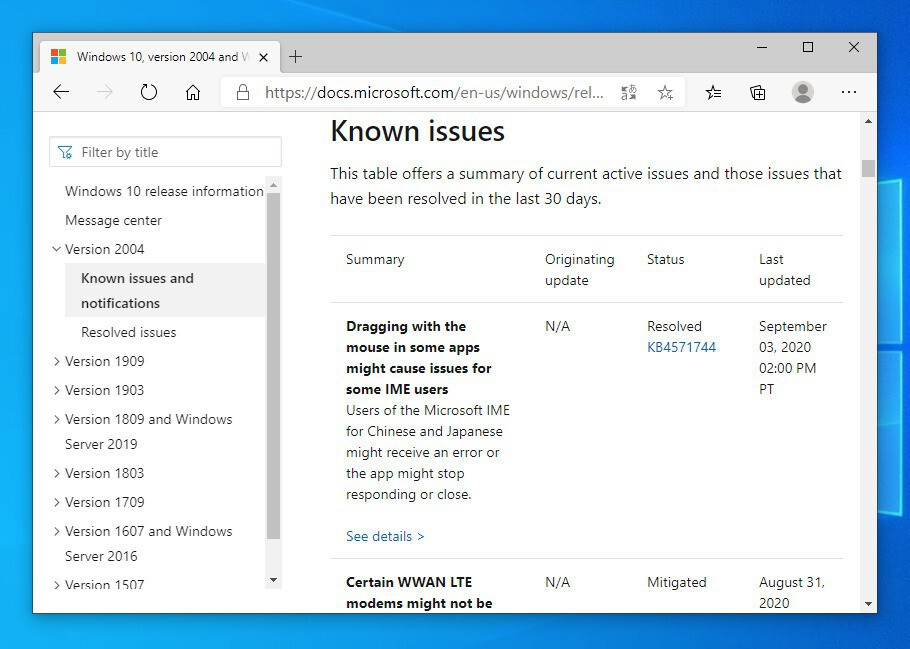Open the user profile avatar icon
This screenshot has height=649, width=910.
click(802, 93)
